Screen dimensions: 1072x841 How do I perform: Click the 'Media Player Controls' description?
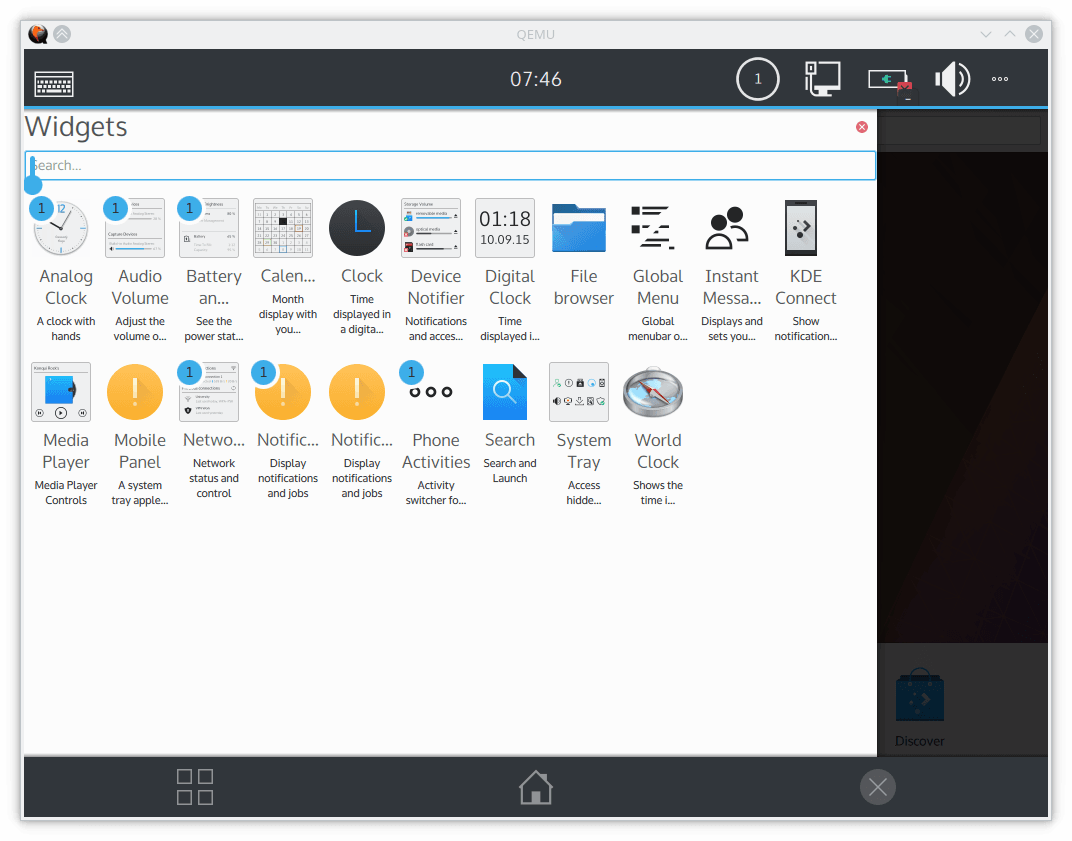tap(66, 493)
